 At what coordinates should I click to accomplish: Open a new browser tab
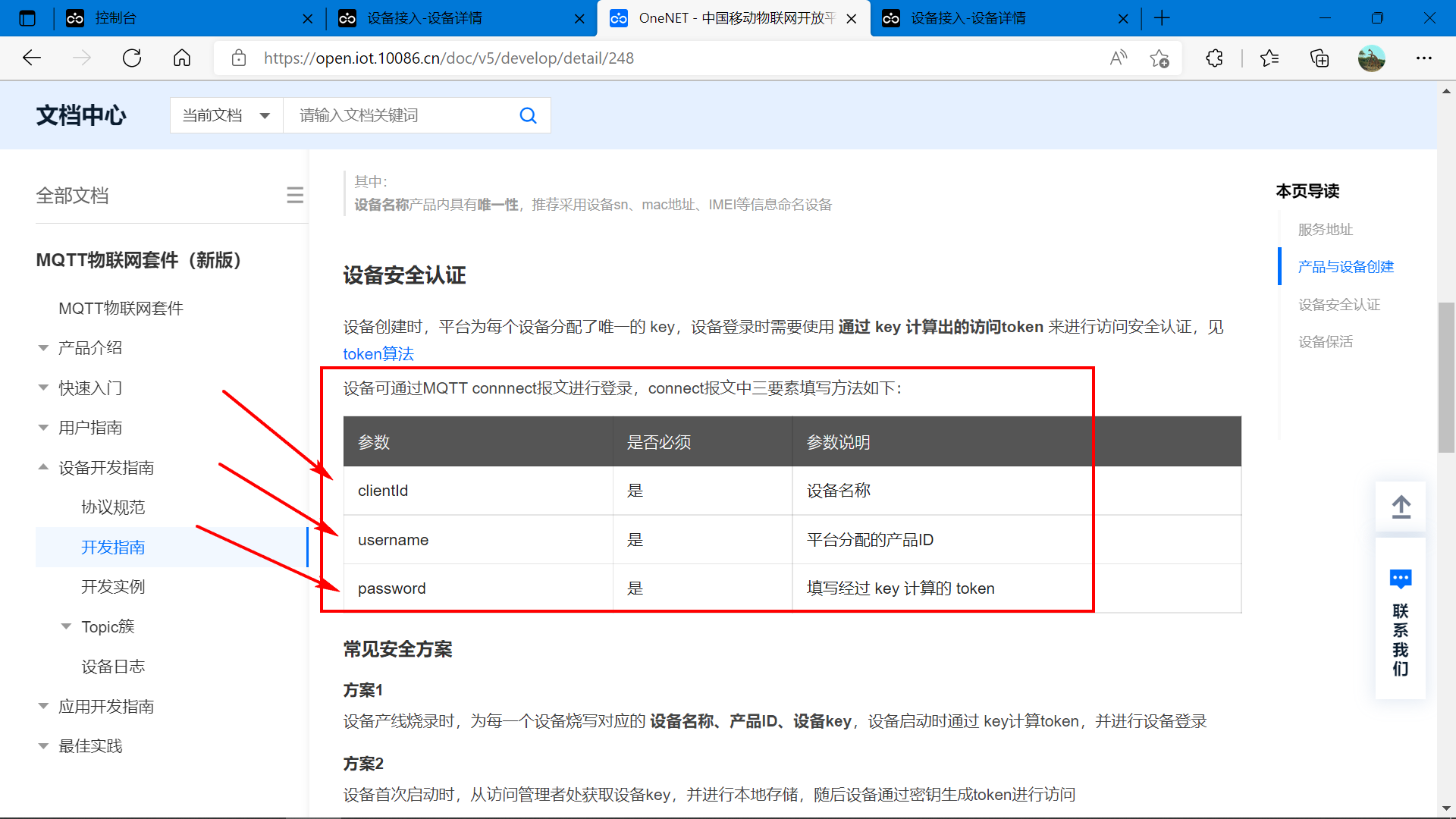1162,18
